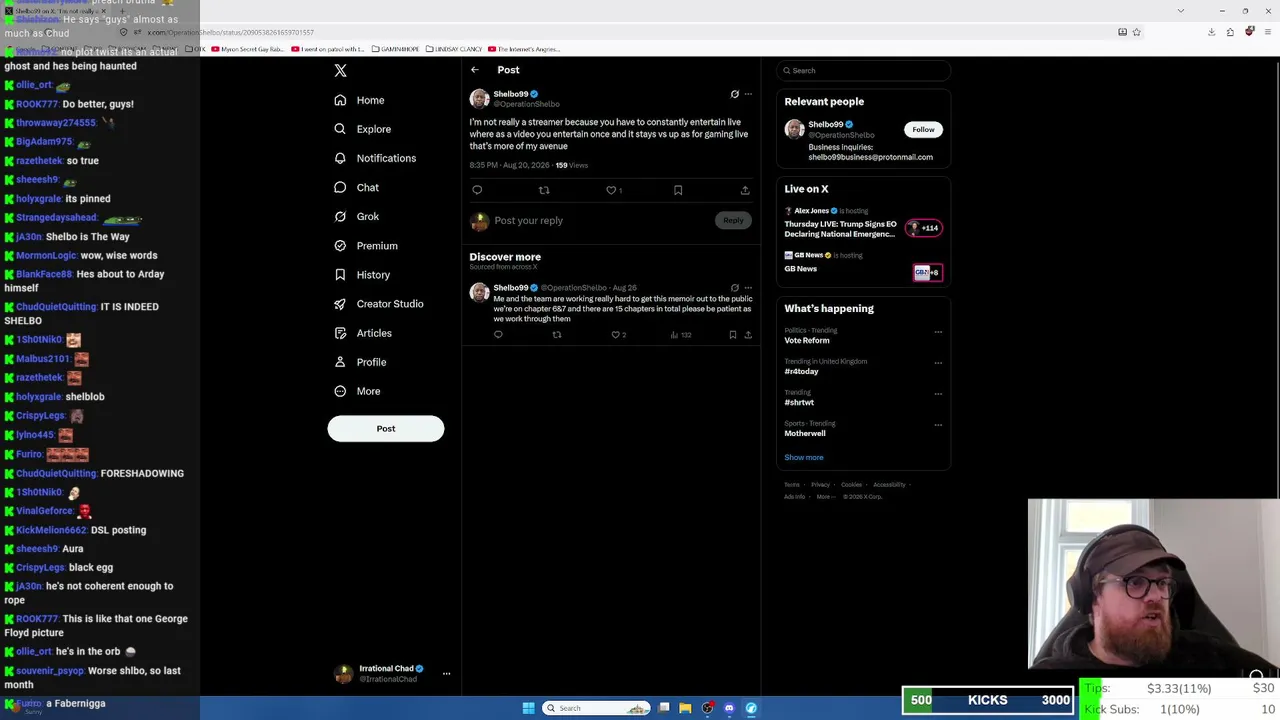
Task: Open options for #r4today trend
Action: pyautogui.click(x=938, y=363)
